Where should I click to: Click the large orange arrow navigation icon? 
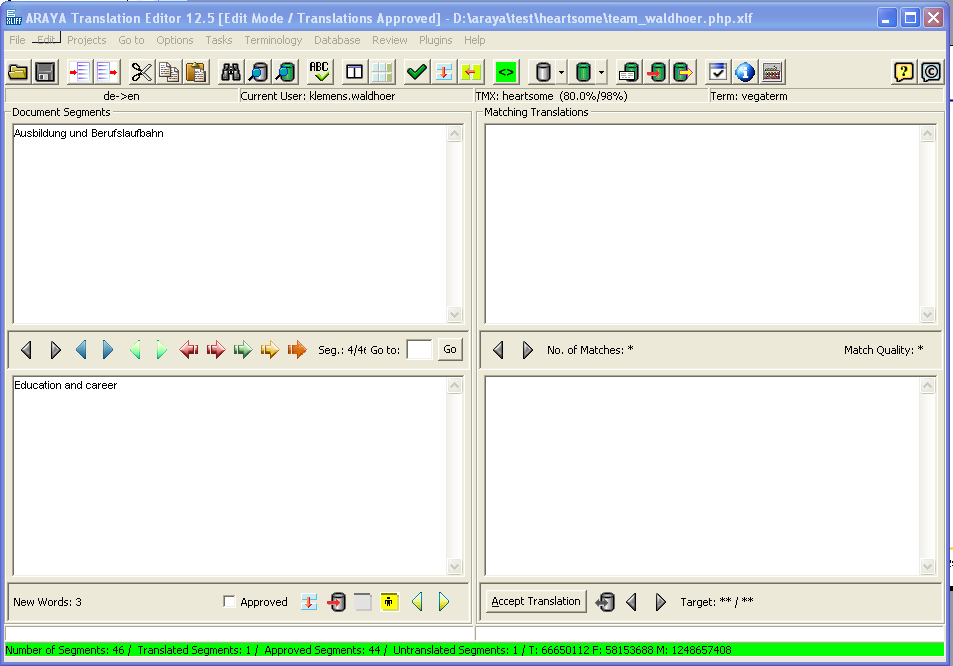(297, 350)
